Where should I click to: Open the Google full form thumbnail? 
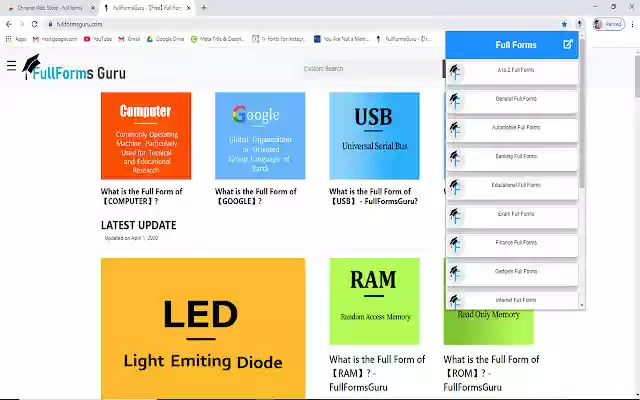[x=260, y=136]
